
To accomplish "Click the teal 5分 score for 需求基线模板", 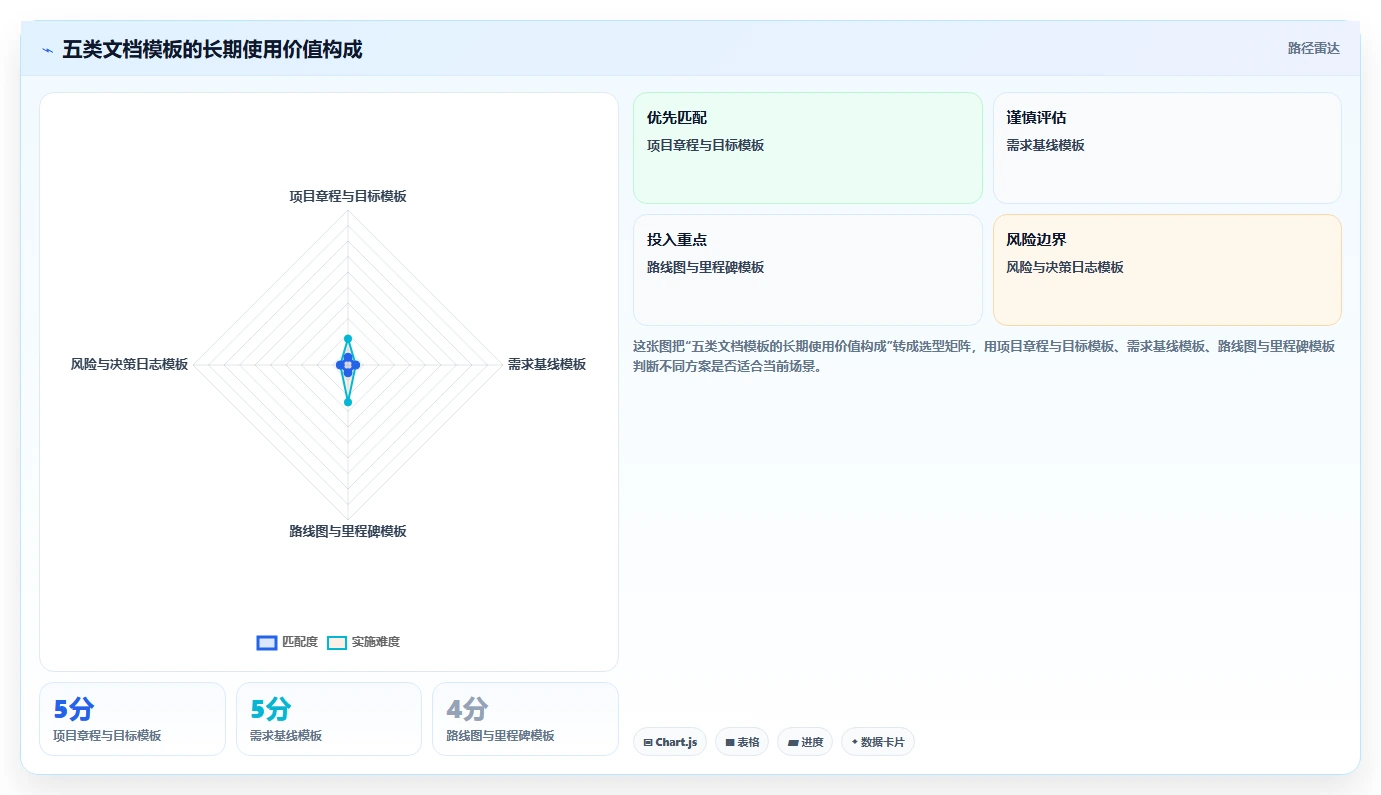I will tap(271, 710).
